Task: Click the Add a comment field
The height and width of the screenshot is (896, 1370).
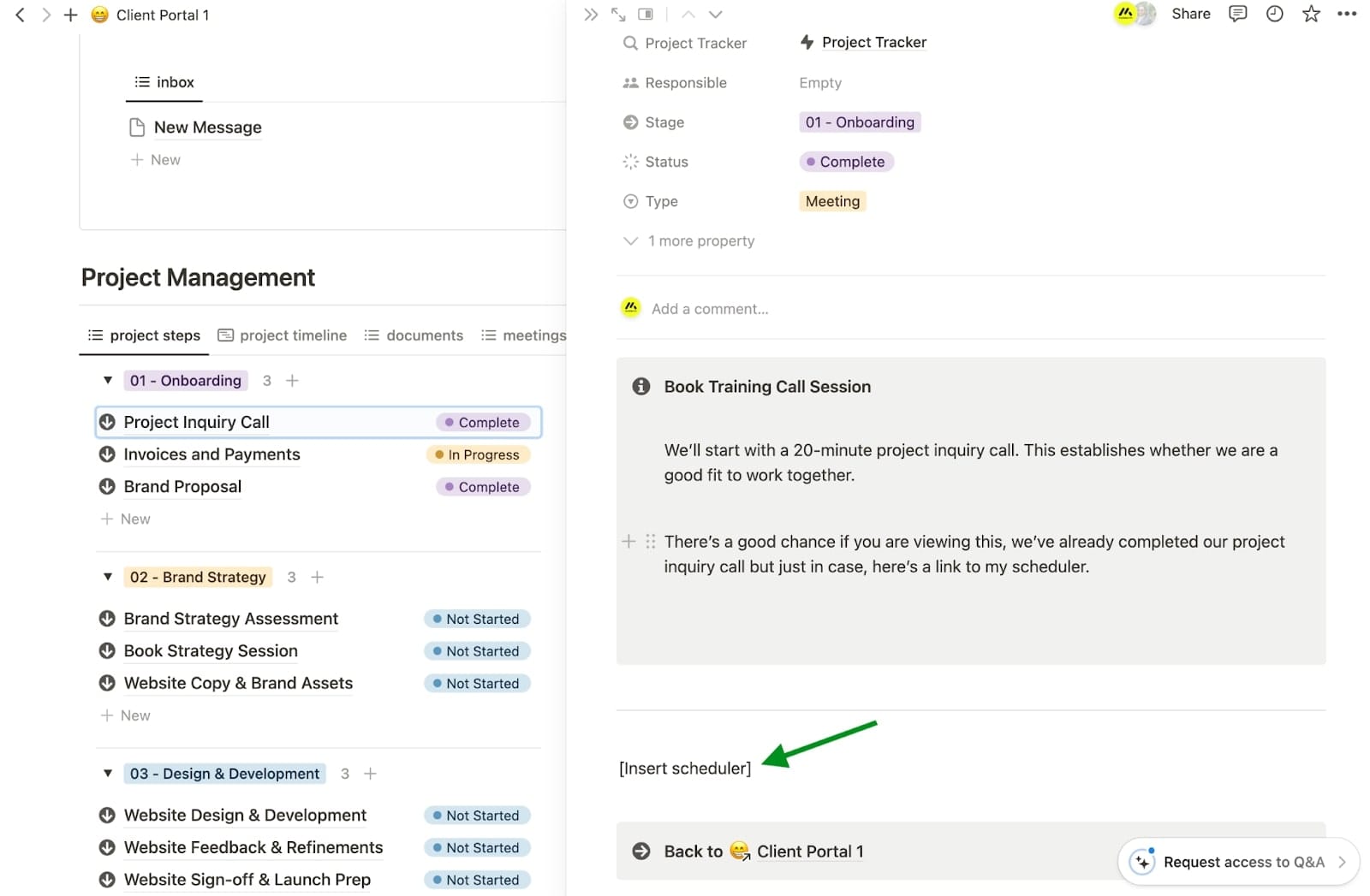Action: pos(710,309)
